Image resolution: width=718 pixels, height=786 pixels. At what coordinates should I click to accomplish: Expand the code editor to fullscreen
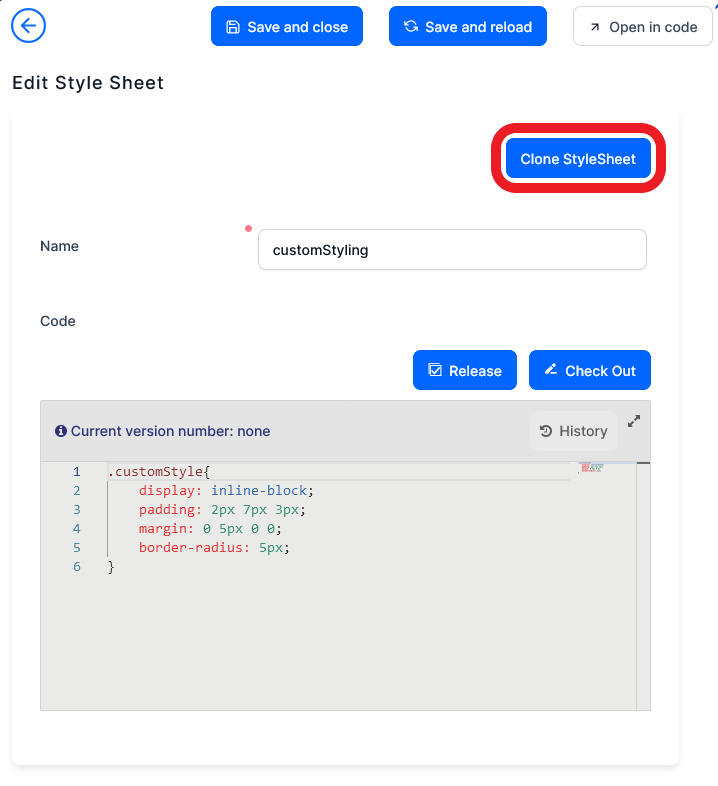pos(633,421)
